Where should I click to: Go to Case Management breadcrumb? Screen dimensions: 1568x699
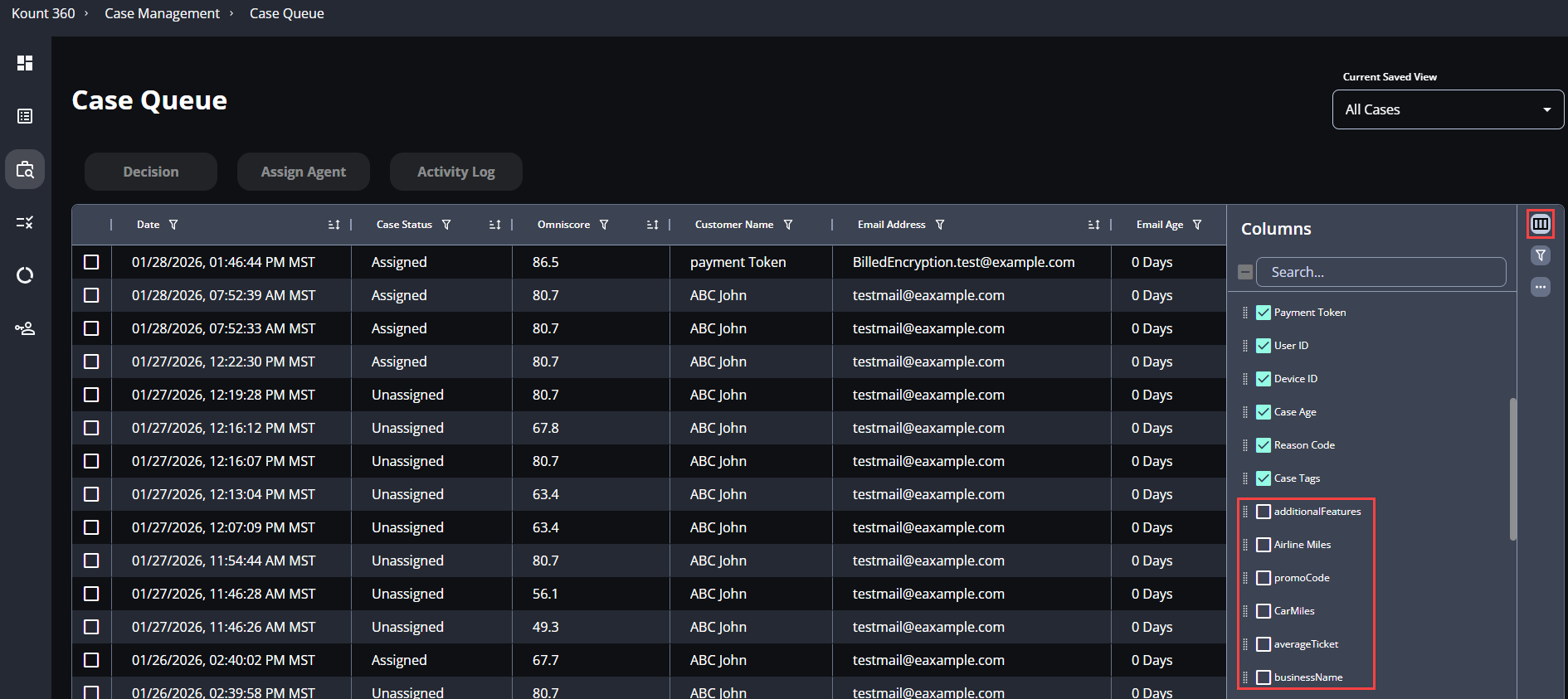point(162,13)
